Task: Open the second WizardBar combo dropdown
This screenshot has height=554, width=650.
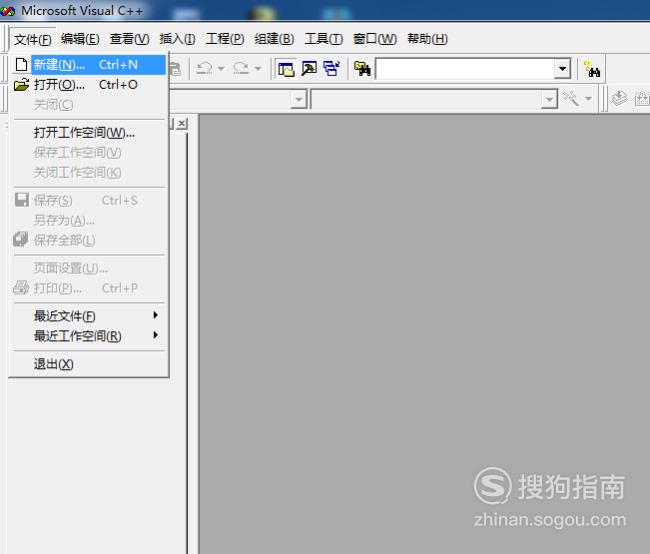Action: 549,100
